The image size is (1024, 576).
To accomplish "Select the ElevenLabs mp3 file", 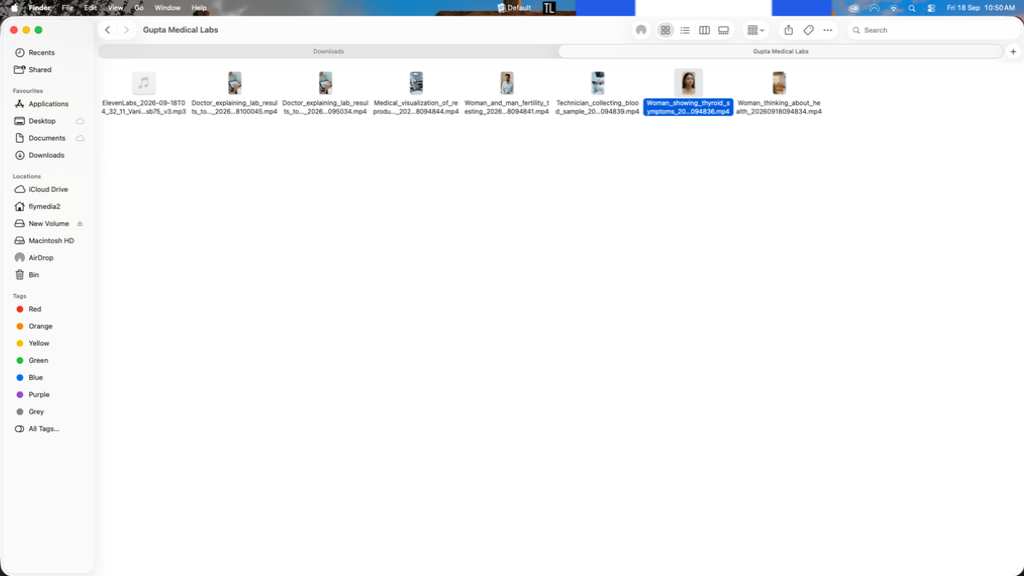I will point(144,93).
